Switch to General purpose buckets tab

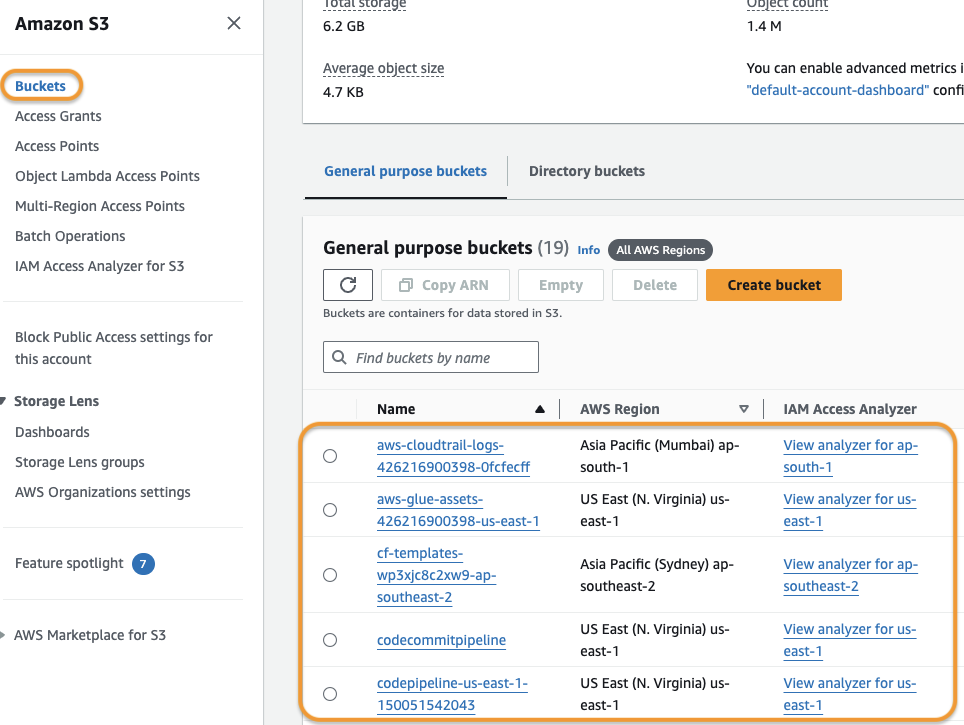tap(406, 171)
